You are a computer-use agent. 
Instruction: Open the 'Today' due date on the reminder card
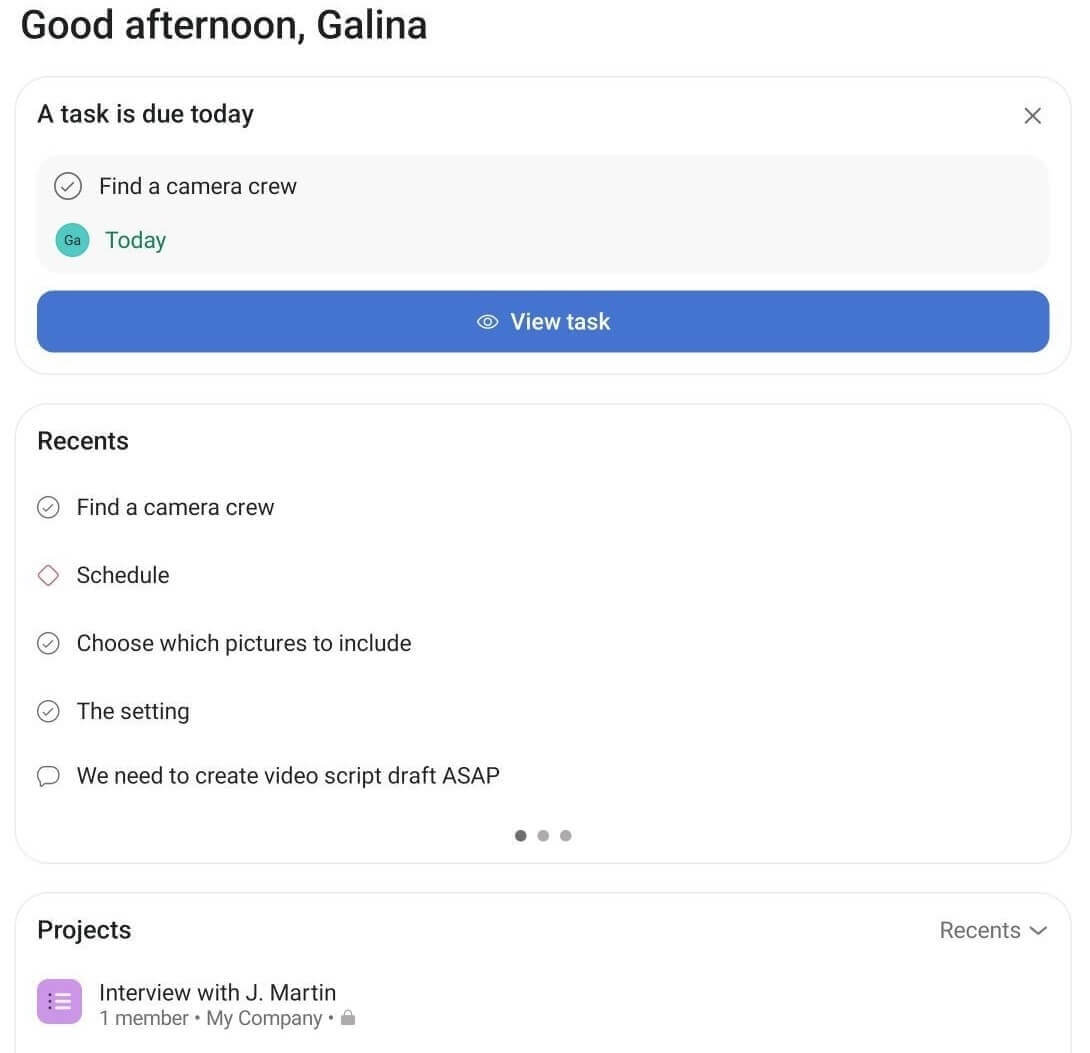tap(135, 240)
